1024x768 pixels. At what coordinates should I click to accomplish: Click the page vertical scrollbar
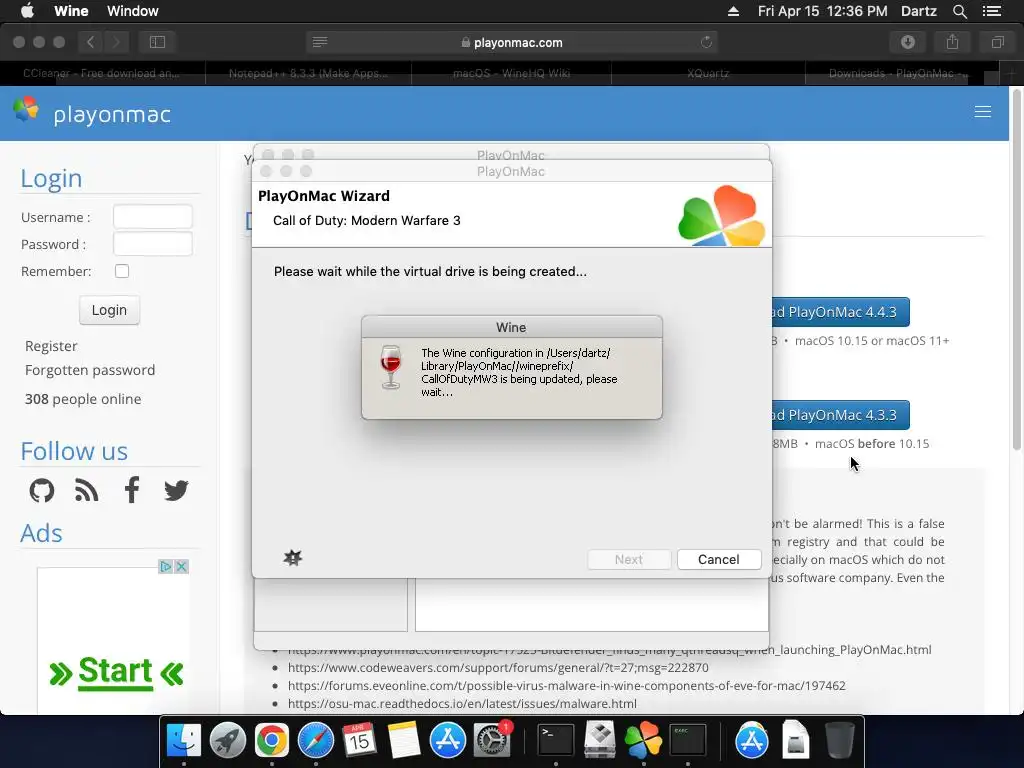pyautogui.click(x=1016, y=271)
